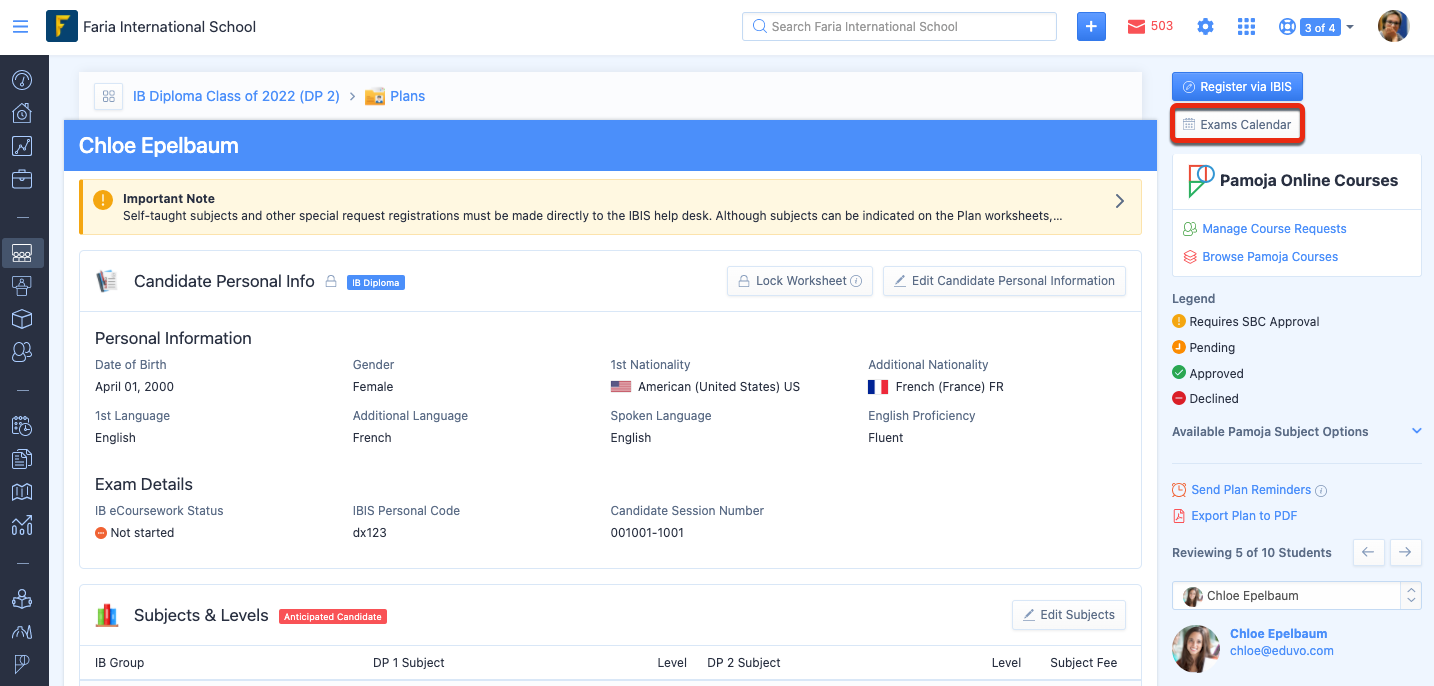The height and width of the screenshot is (686, 1434).
Task: Click the 3 of 4 badge
Action: (x=1320, y=28)
